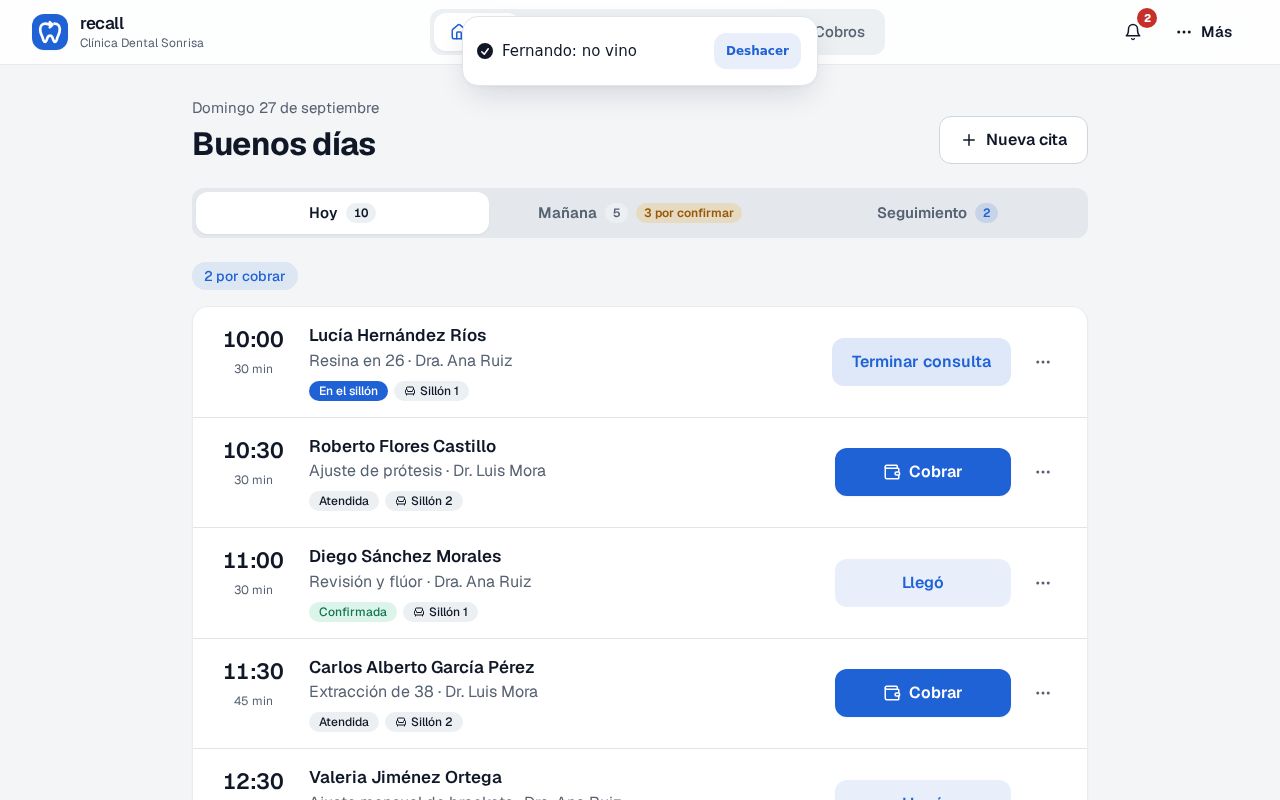The height and width of the screenshot is (800, 1280).
Task: Click Cobrar for Carlos Alberto García Pérez
Action: click(x=923, y=693)
